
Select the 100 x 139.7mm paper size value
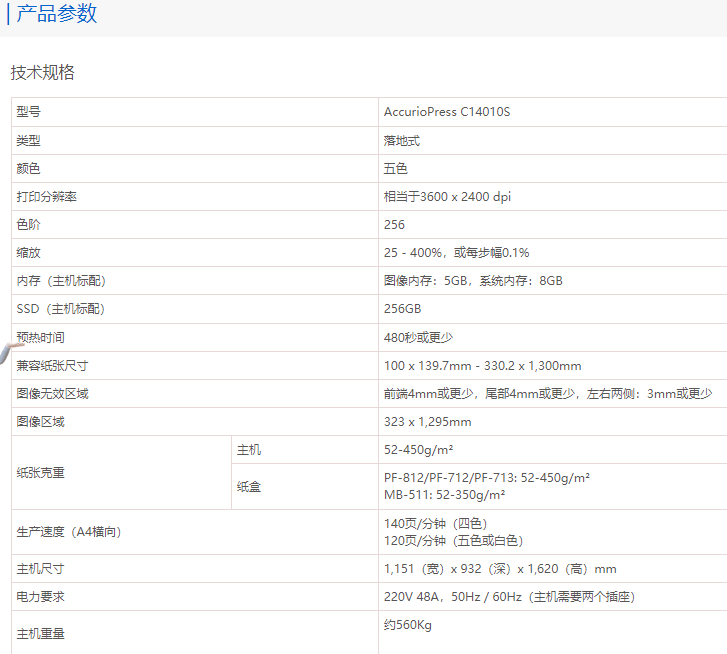coord(483,366)
